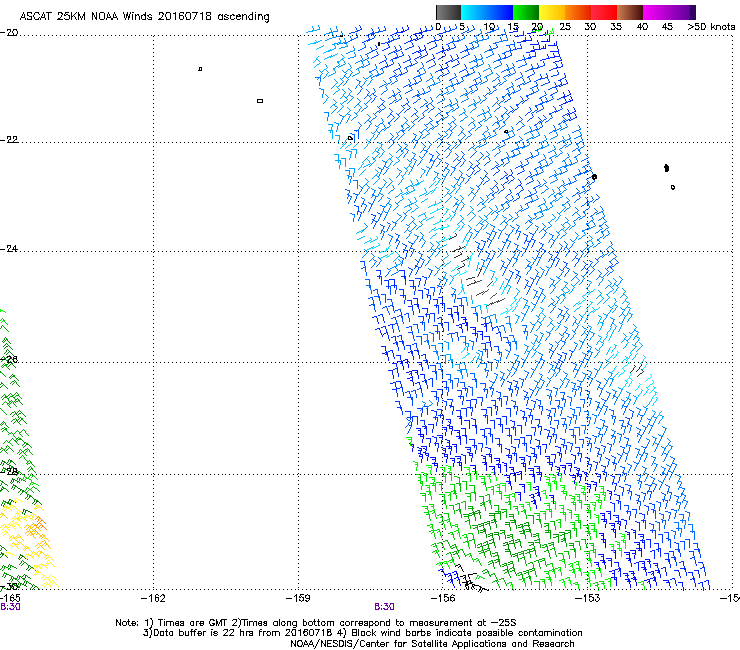Click the "-165" longitude axis label
The height and width of the screenshot is (650, 740).
[10, 599]
